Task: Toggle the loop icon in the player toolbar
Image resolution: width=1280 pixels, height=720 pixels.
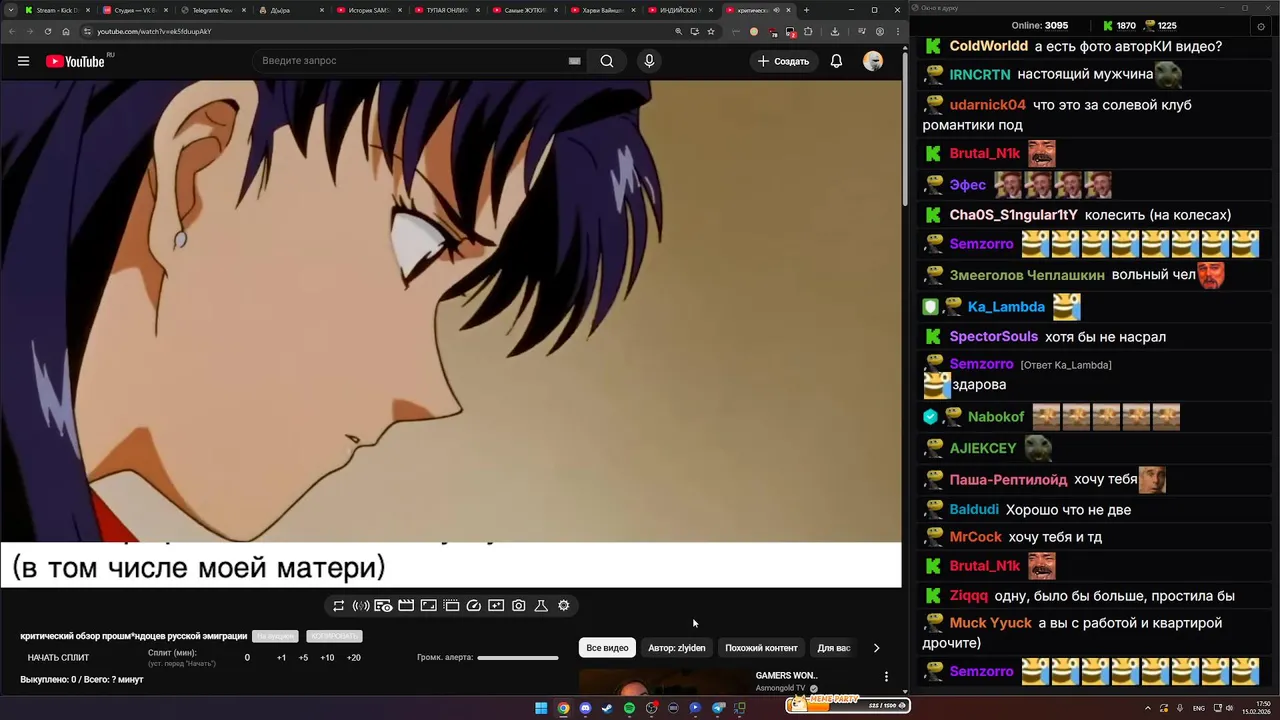Action: point(339,606)
